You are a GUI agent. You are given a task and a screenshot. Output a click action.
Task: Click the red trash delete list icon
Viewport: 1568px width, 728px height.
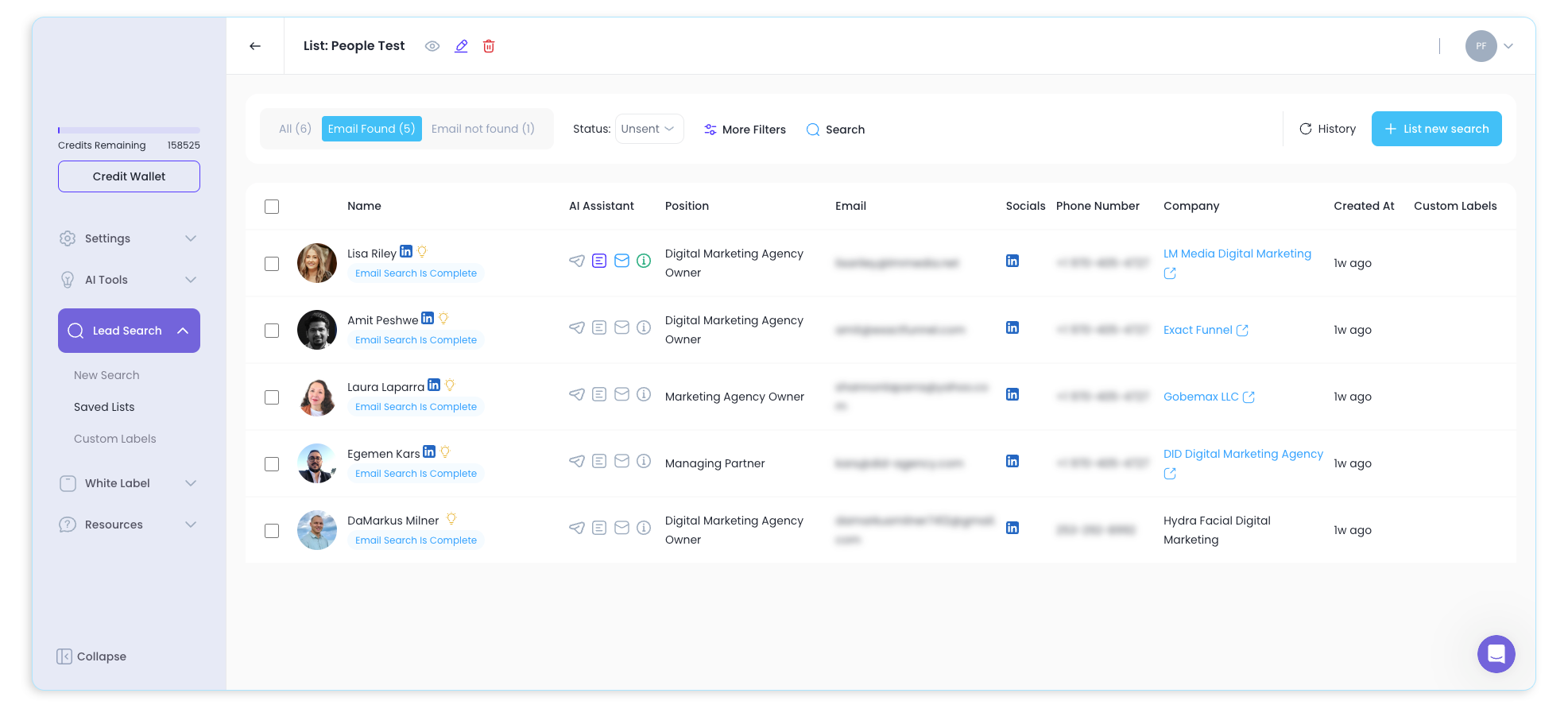[x=489, y=46]
